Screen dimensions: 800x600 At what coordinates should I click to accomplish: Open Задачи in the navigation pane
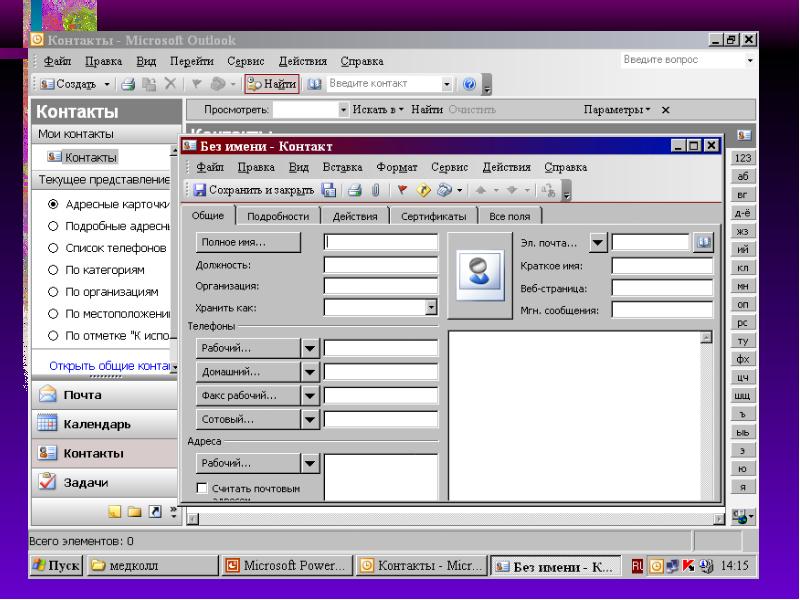coord(105,482)
